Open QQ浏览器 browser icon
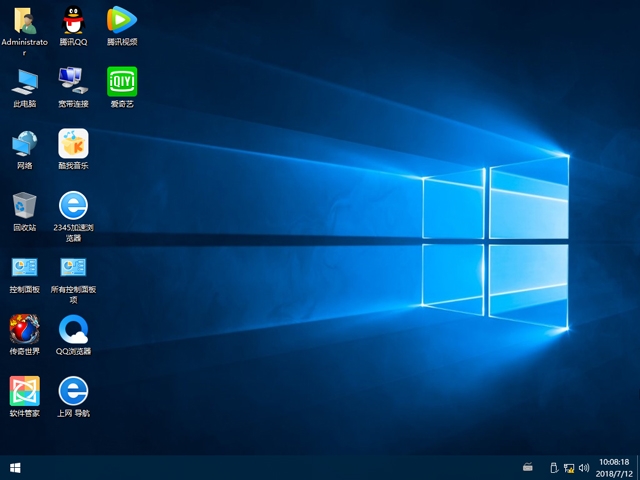Viewport: 640px width, 480px height. (x=73, y=329)
